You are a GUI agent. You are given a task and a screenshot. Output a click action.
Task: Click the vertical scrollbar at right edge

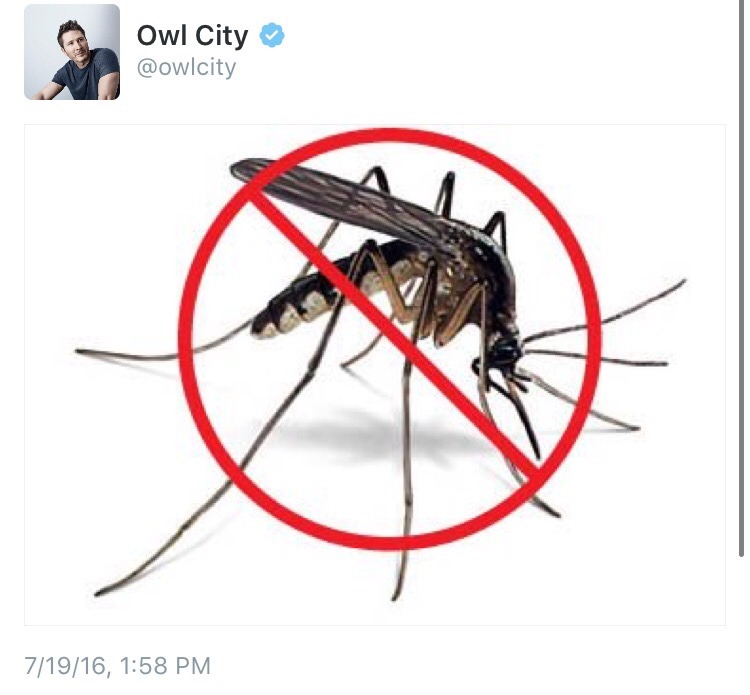pyautogui.click(x=741, y=277)
